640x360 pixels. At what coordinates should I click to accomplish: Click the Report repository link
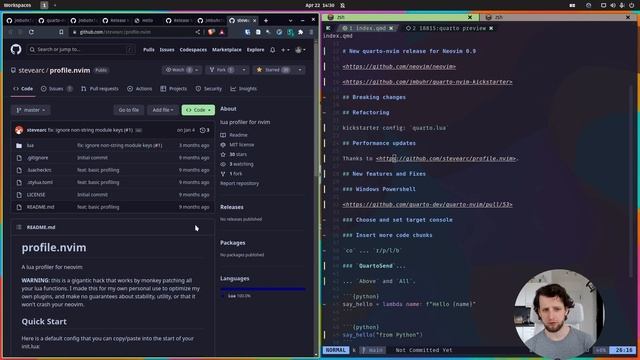click(240, 183)
